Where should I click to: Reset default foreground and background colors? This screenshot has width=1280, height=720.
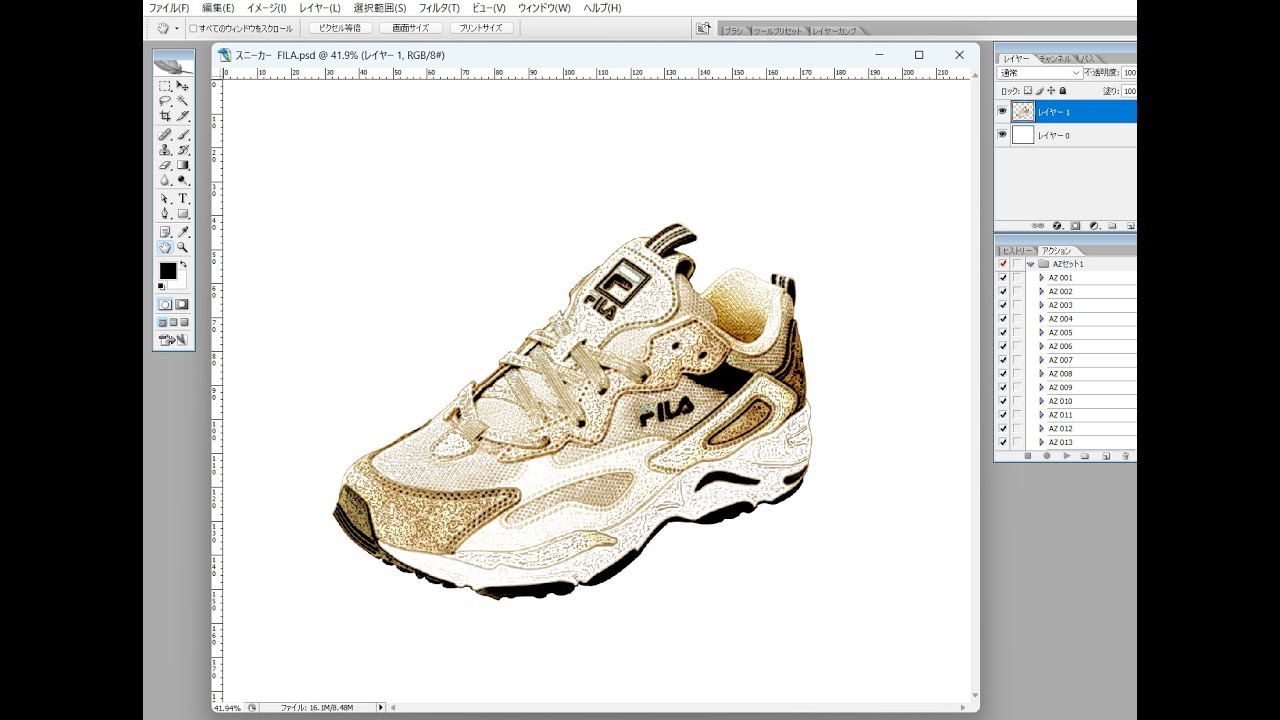(161, 287)
